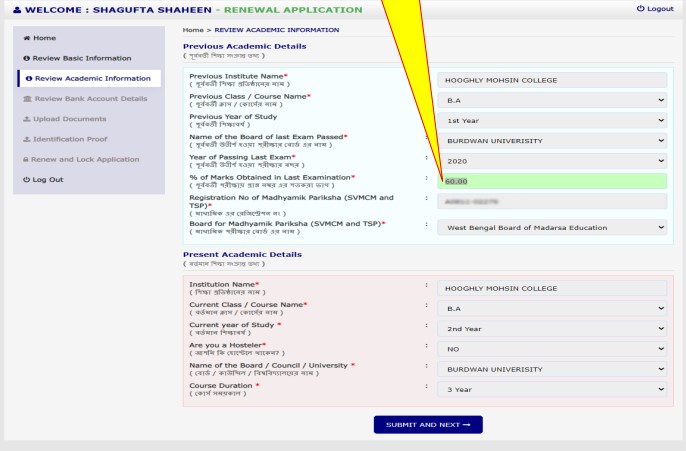Click the Previous Academic Details heading

pyautogui.click(x=245, y=46)
